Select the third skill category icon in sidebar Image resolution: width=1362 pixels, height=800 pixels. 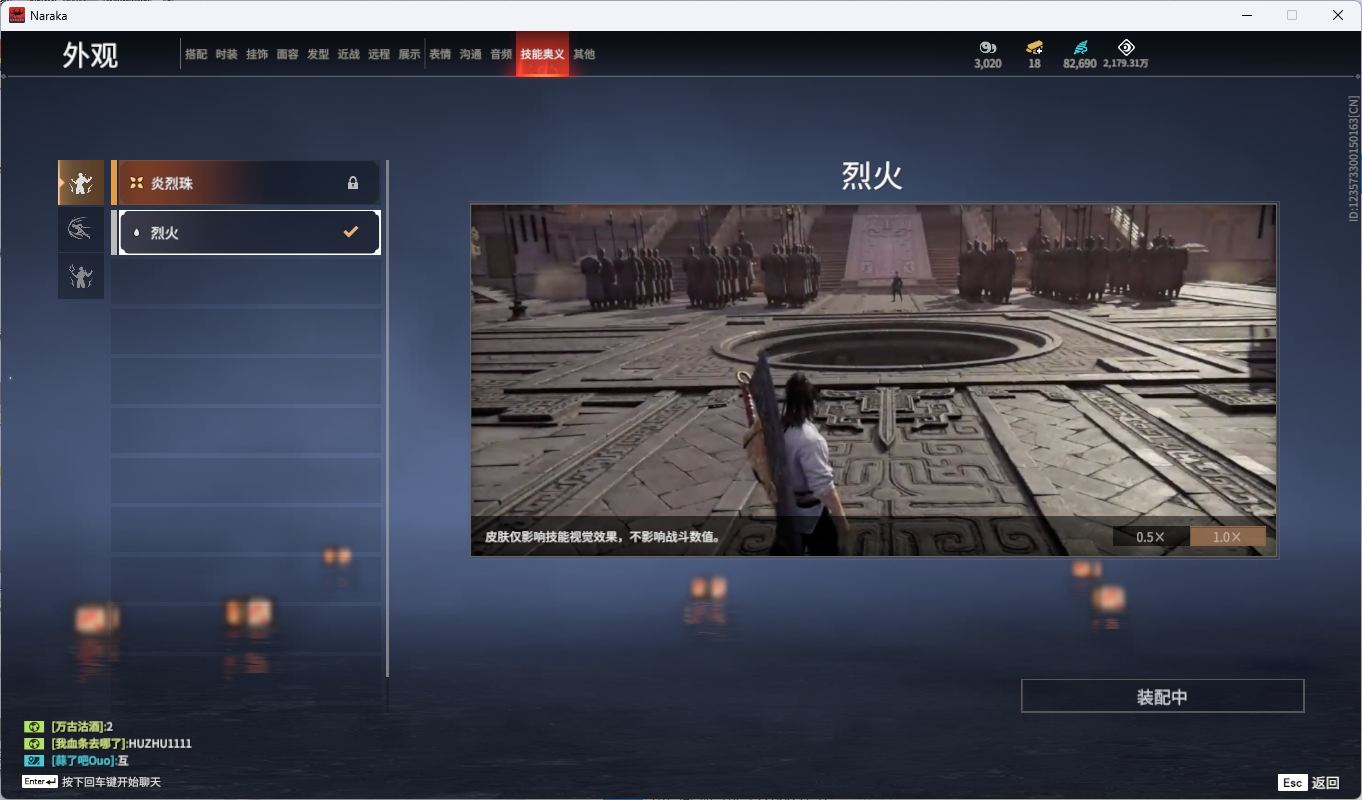click(81, 276)
